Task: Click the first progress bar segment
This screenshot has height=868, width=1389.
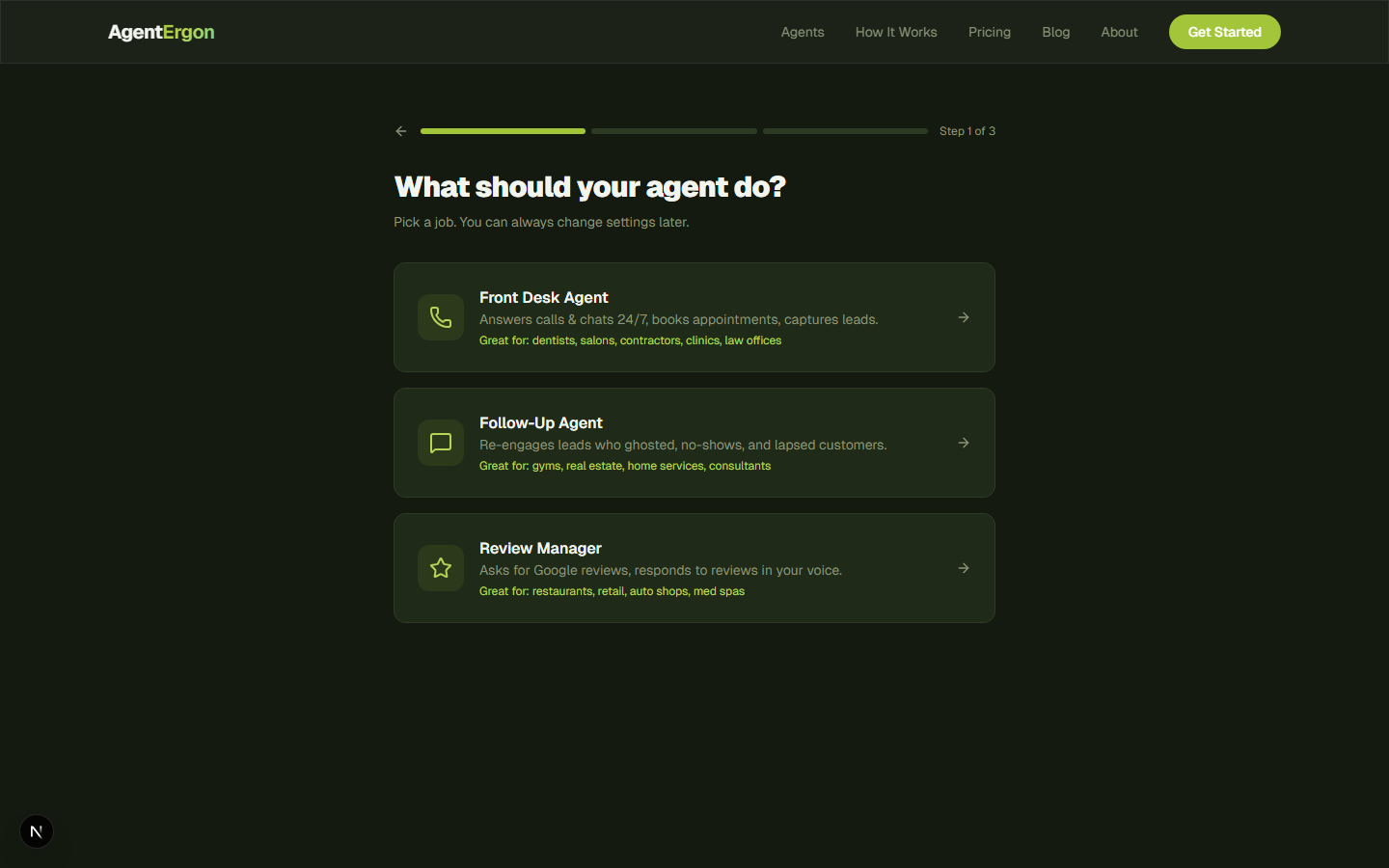Action: [x=503, y=131]
